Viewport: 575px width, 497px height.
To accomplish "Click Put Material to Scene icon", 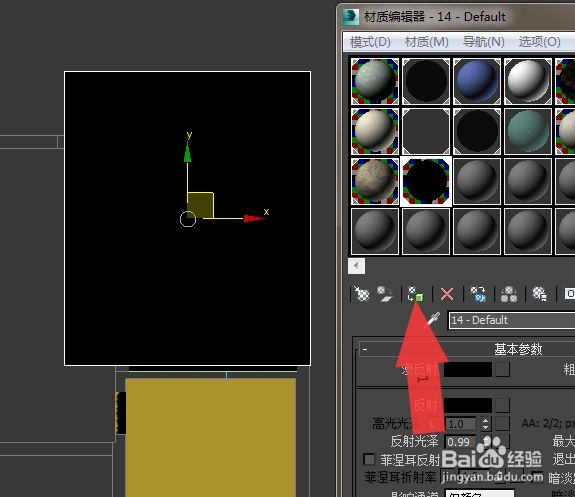I will (x=385, y=294).
